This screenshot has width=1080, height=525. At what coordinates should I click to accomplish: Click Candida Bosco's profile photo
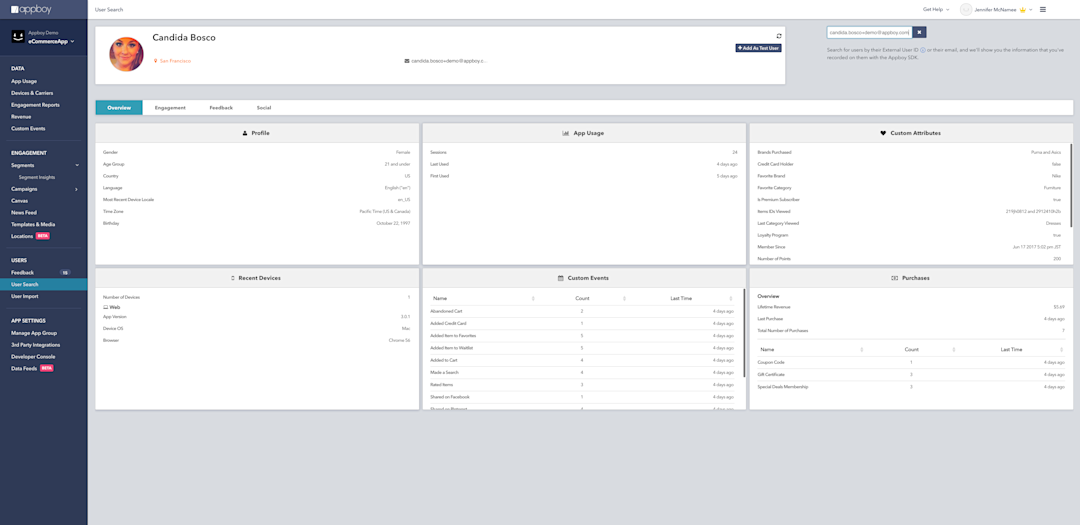(x=127, y=54)
